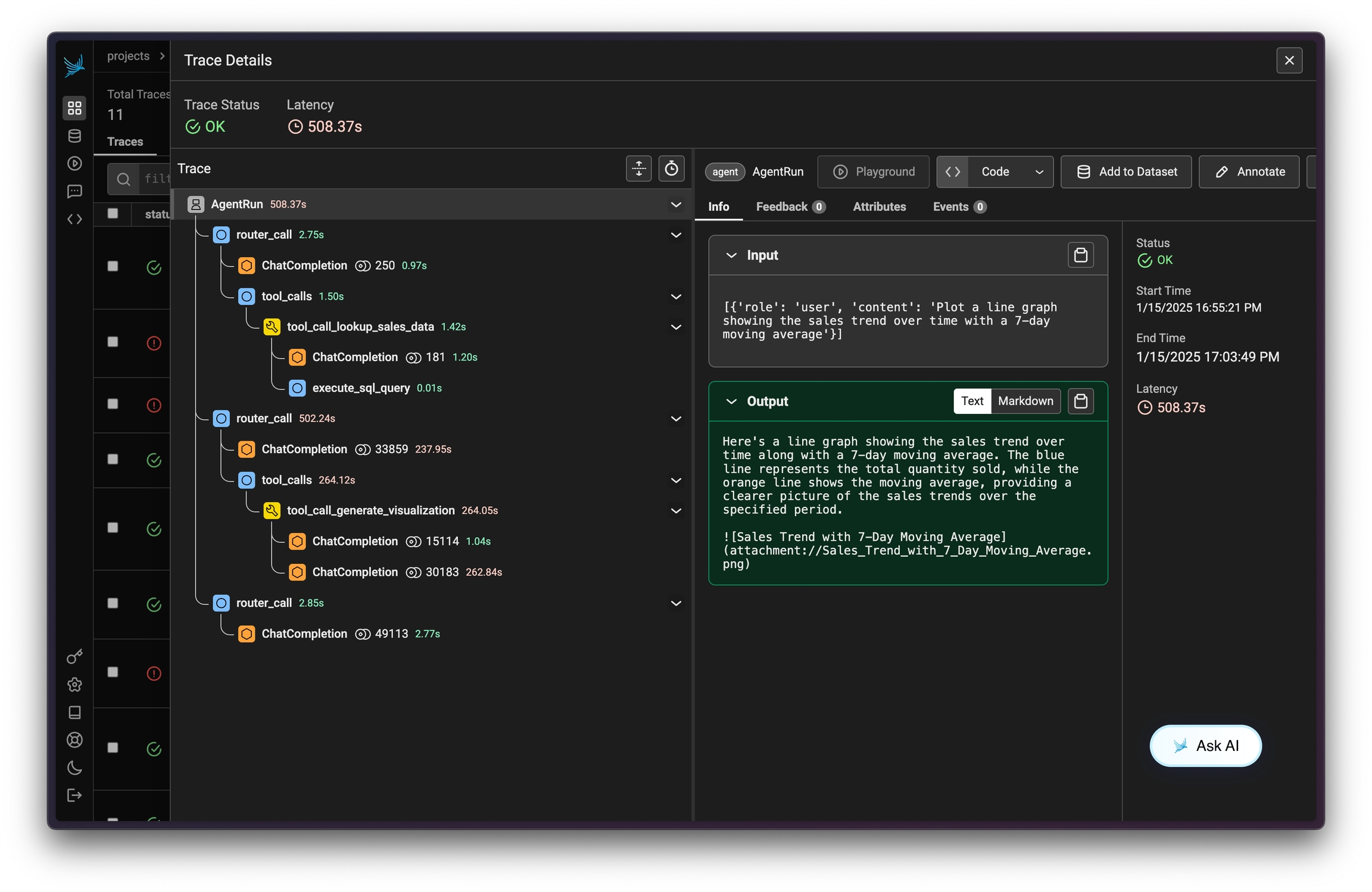This screenshot has width=1372, height=892.
Task: Check the first trace row checkbox
Action: pos(113,266)
